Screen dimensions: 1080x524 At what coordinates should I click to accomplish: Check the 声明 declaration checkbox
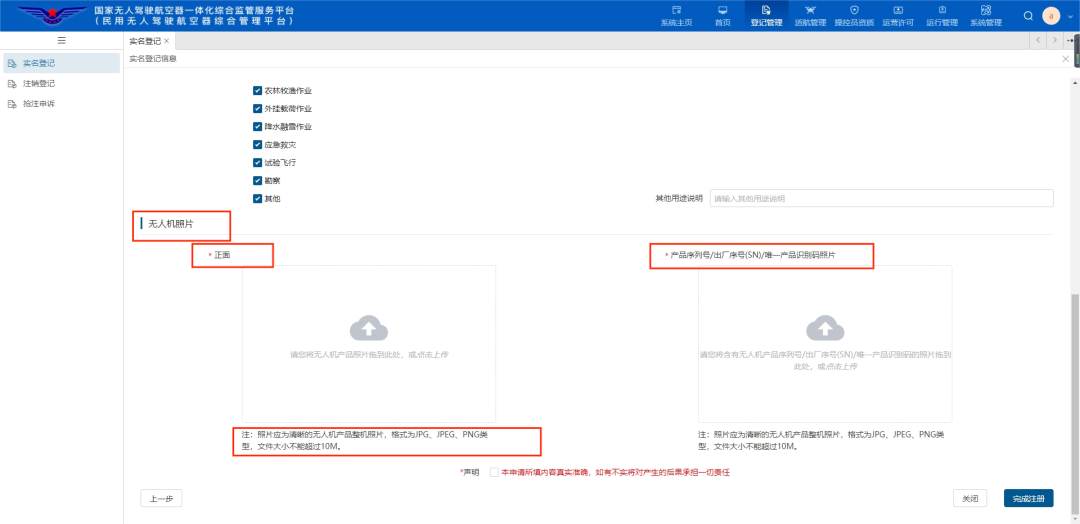pos(494,472)
